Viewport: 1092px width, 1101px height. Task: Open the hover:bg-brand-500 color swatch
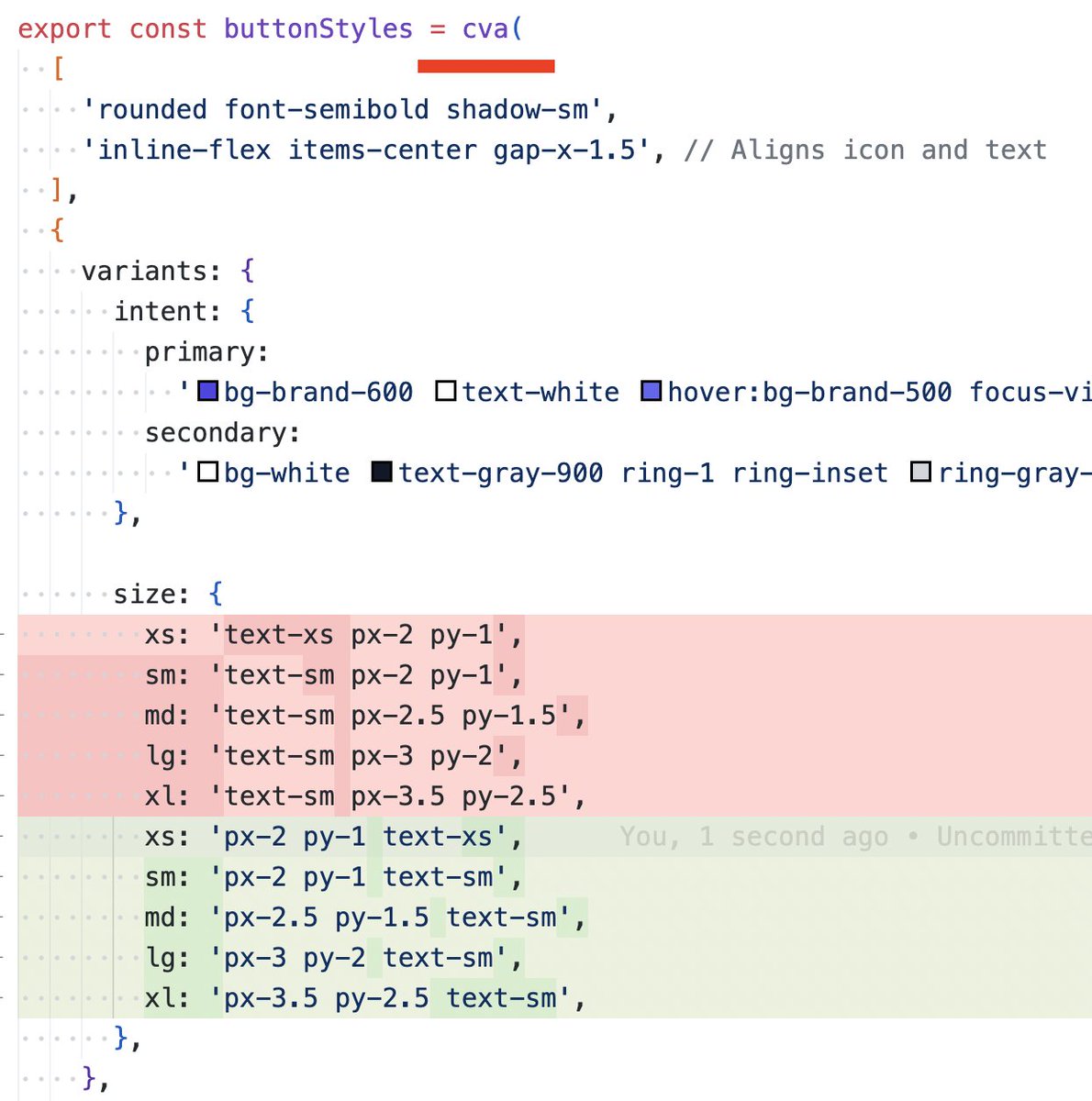652,392
